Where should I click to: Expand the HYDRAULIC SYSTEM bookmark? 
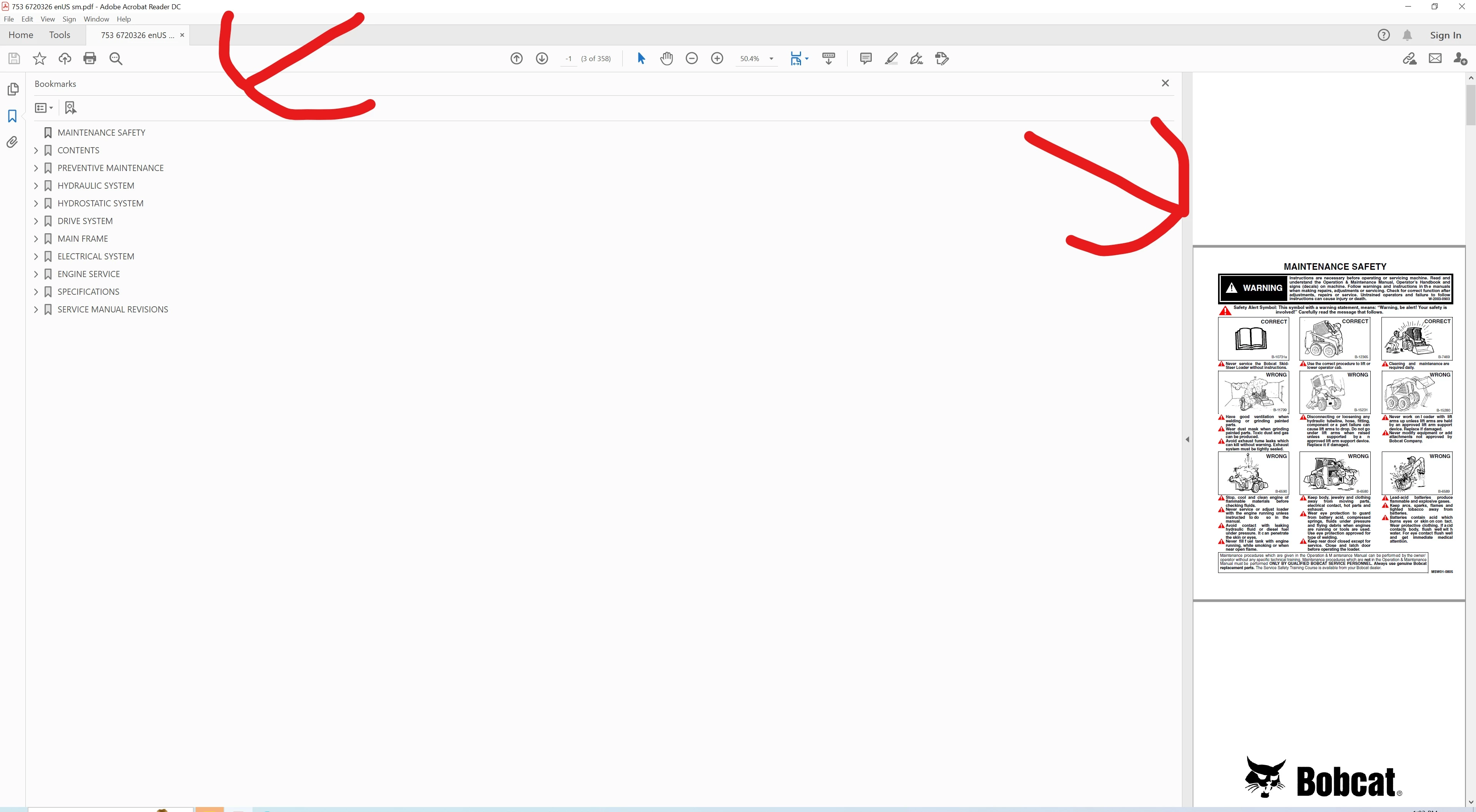tap(36, 186)
